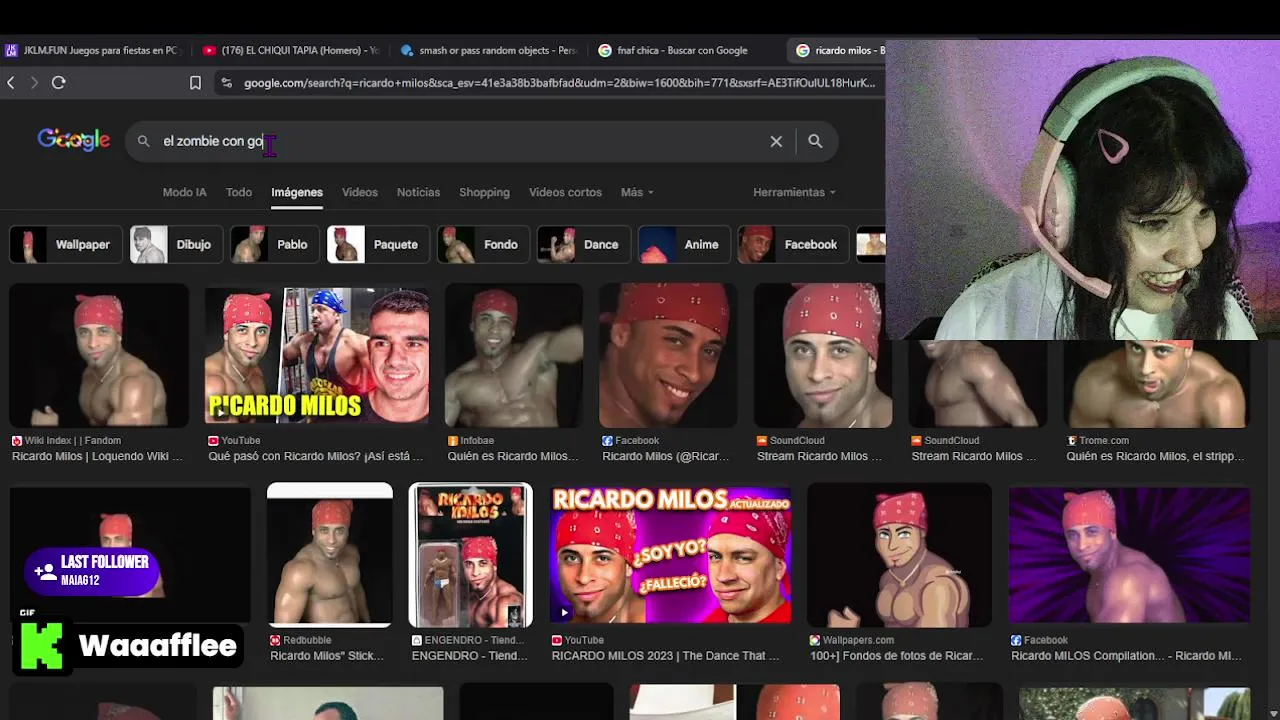Click 100+ Fondos de fotos link

click(896, 656)
